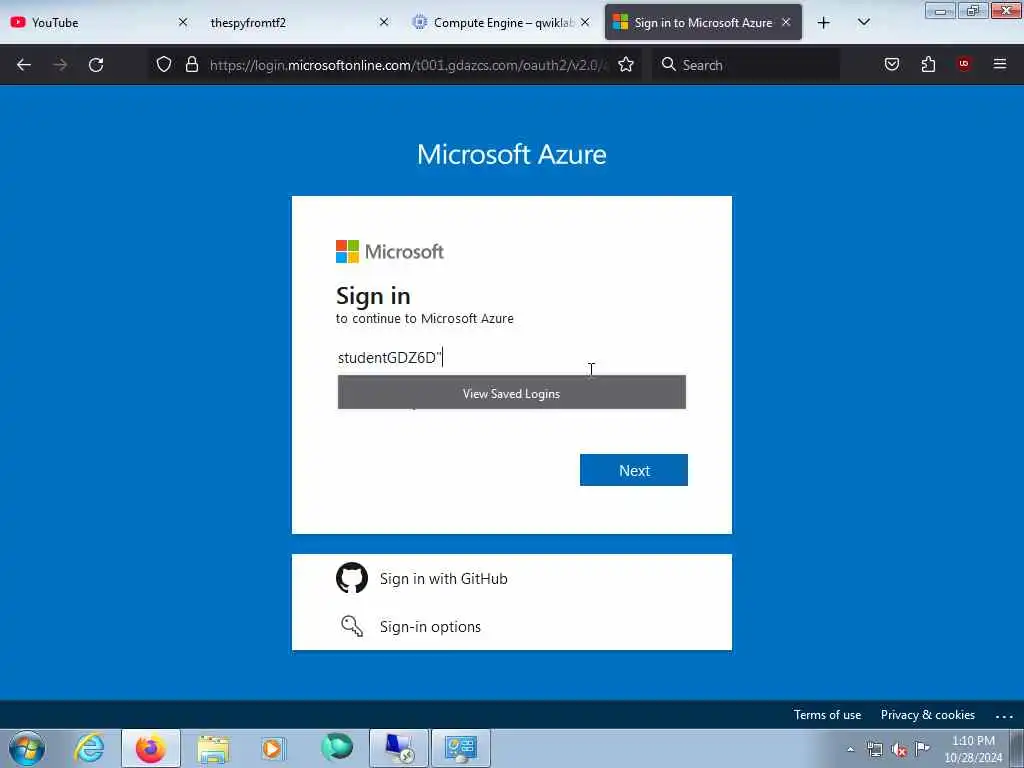Go back using the browser back arrow
The height and width of the screenshot is (768, 1024).
(24, 65)
